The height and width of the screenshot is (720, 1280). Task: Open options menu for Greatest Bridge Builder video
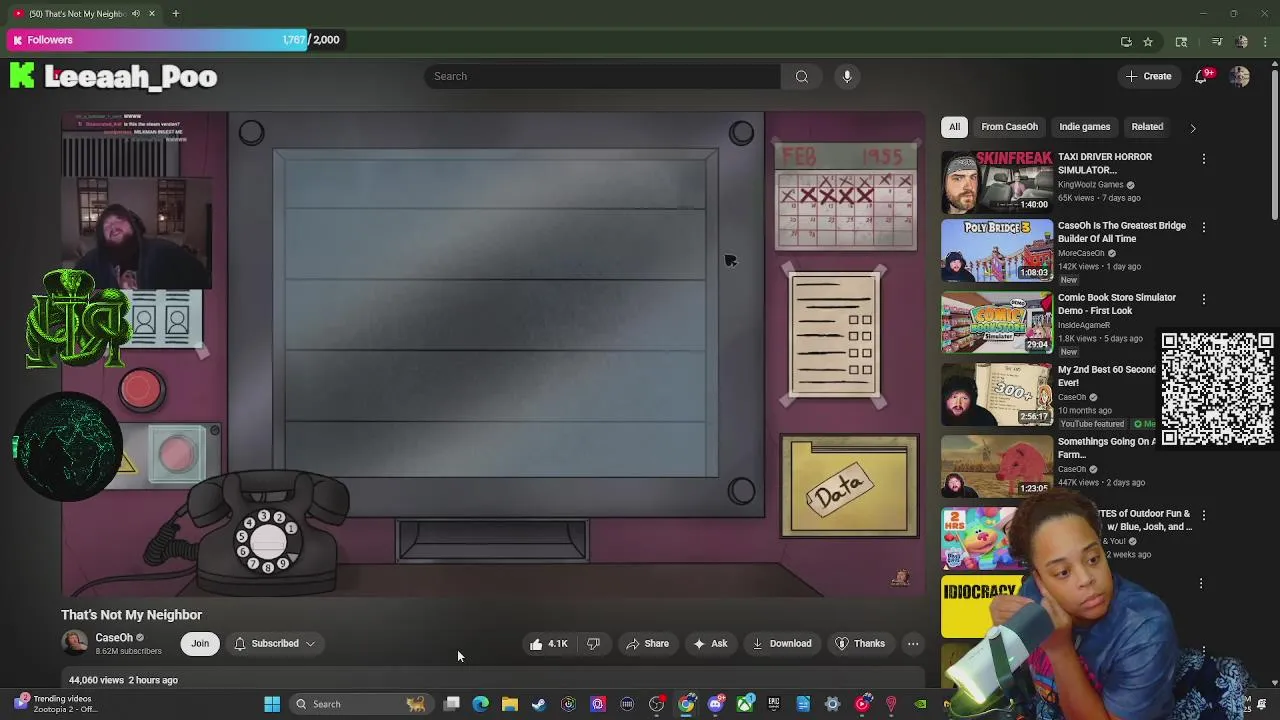pyautogui.click(x=1204, y=227)
